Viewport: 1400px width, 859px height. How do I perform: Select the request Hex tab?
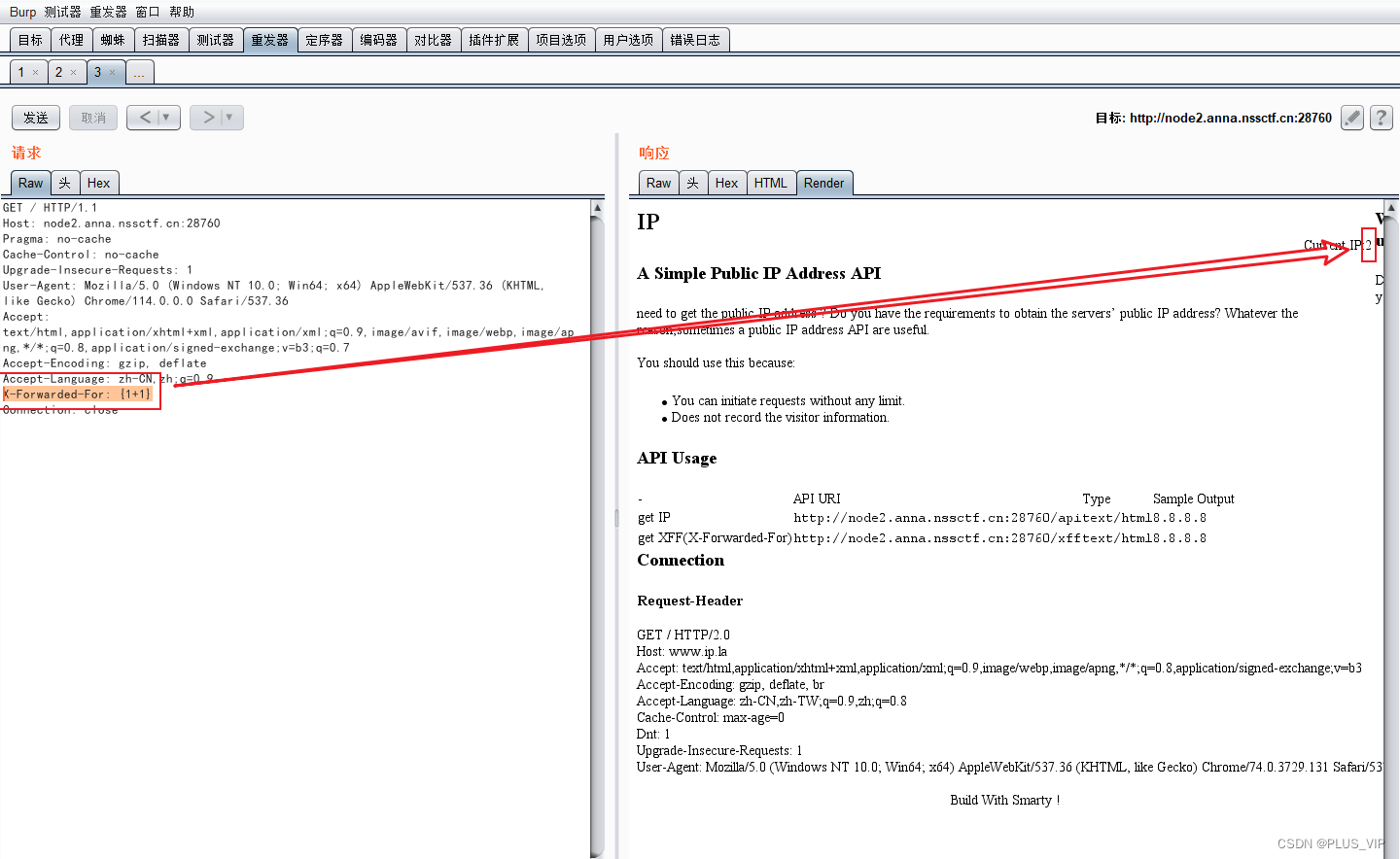(x=98, y=183)
